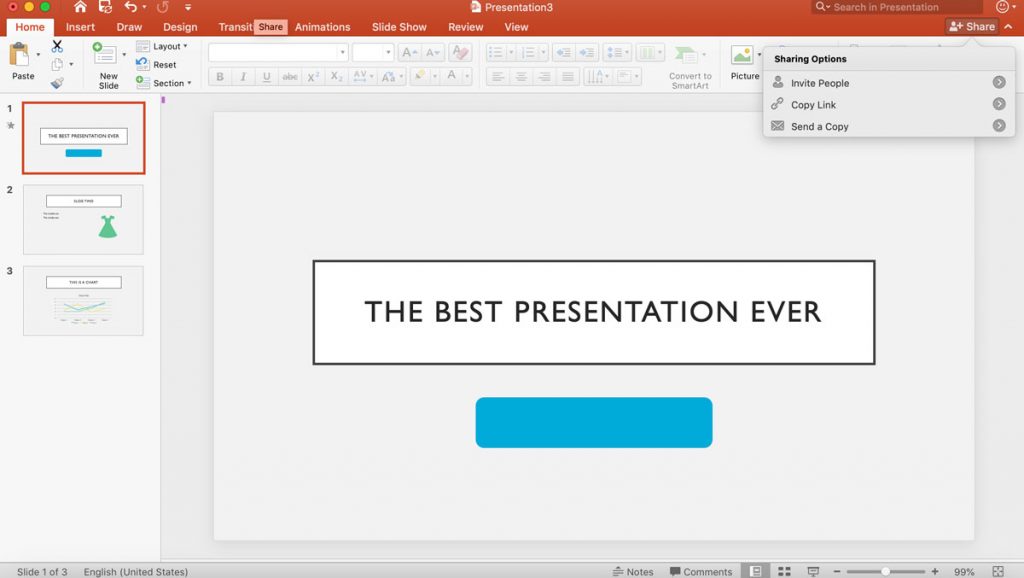1024x578 pixels.
Task: Toggle Bold formatting
Action: pos(220,76)
